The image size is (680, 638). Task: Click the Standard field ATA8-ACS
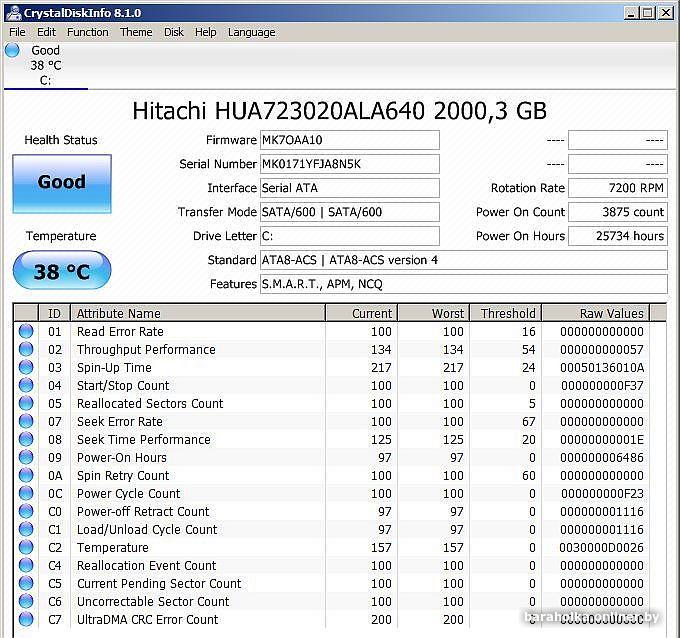(464, 260)
